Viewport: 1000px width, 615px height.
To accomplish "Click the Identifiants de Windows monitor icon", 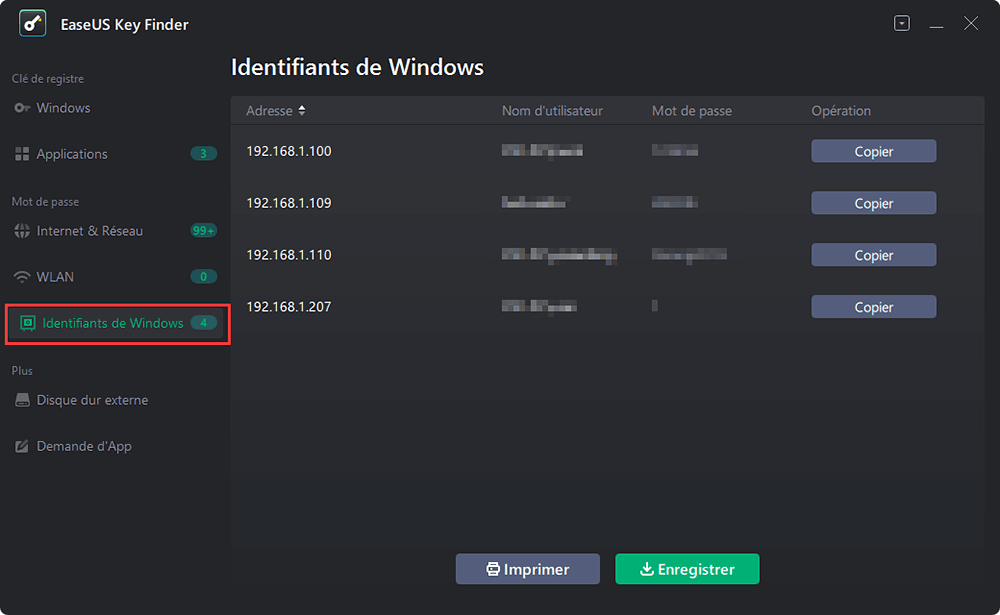I will [28, 323].
